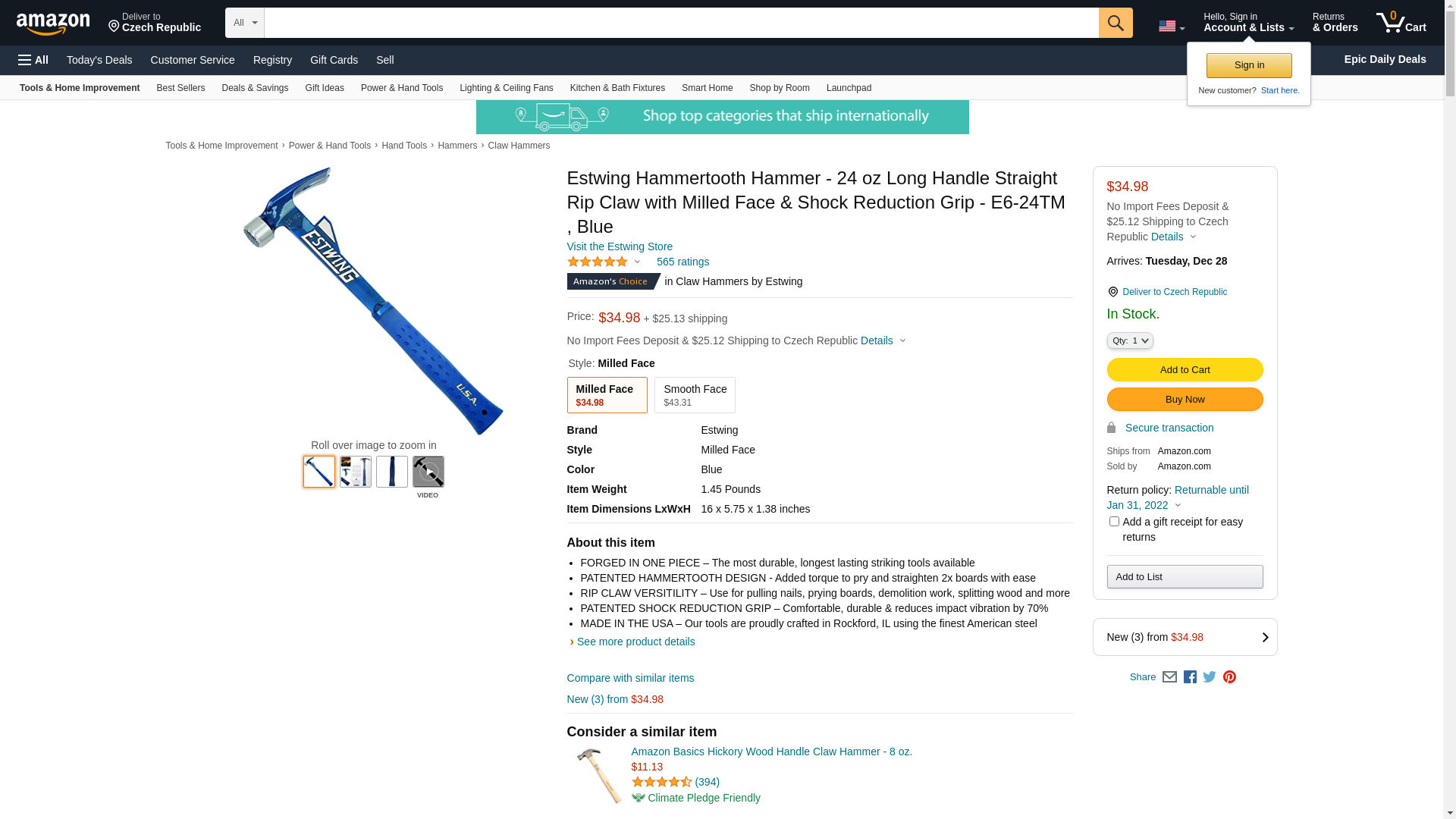The width and height of the screenshot is (1456, 819).
Task: Select the Smooth Face style option
Action: [x=695, y=395]
